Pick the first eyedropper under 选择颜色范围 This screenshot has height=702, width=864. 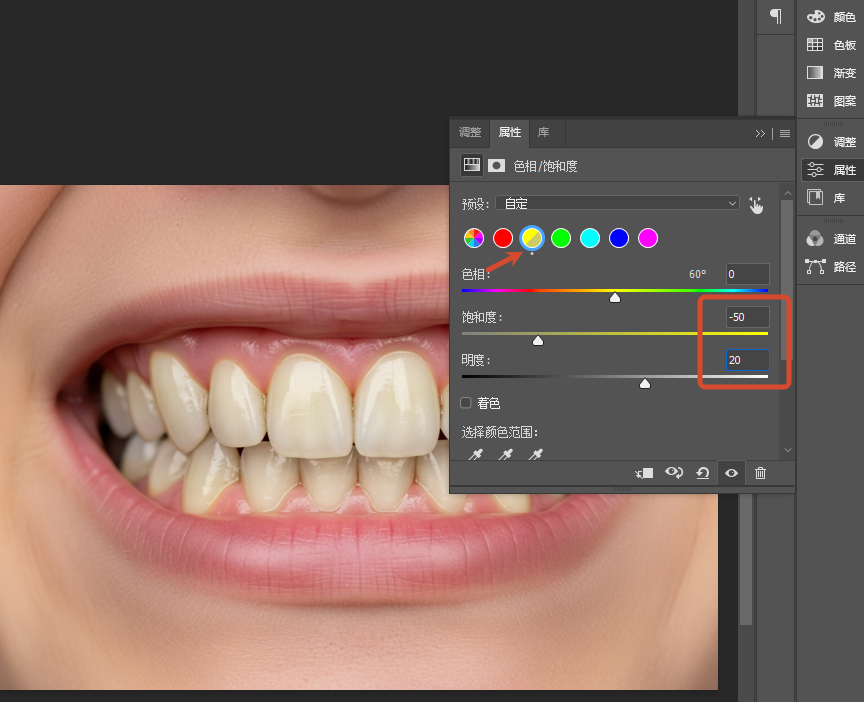(475, 455)
